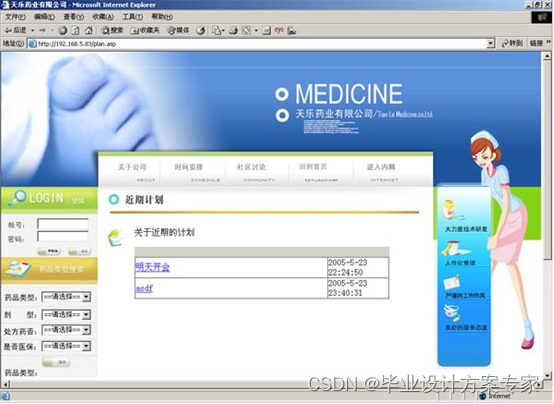The image size is (554, 404).
Task: Click the 转到 (Go) button
Action: pos(512,43)
